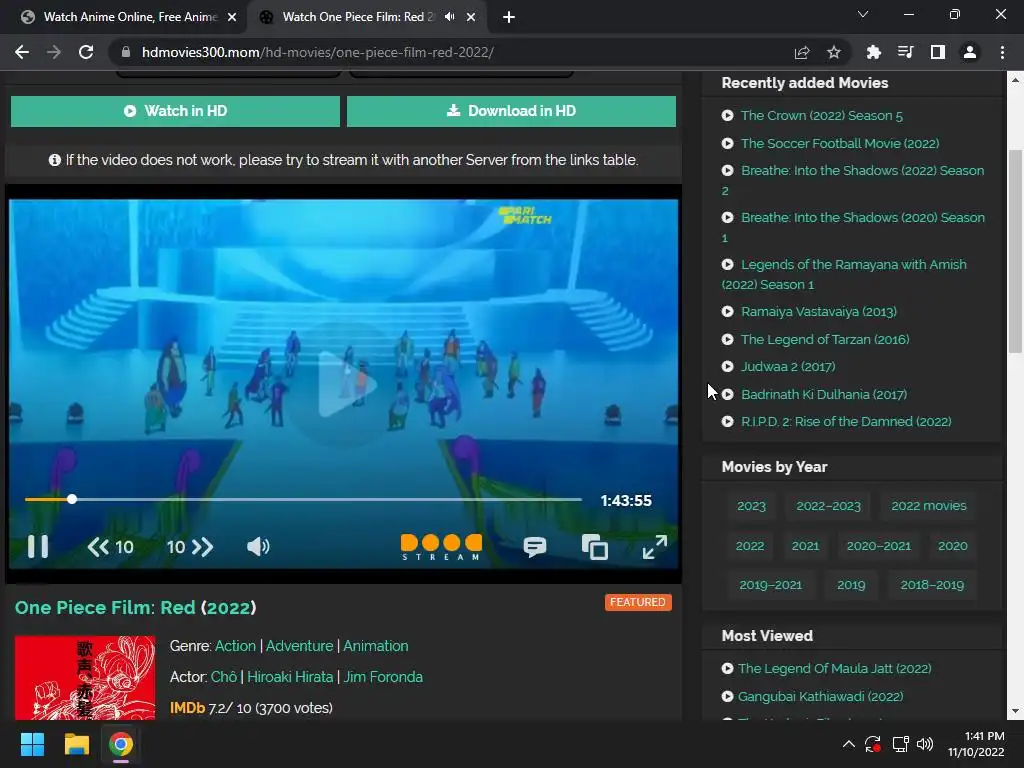Image resolution: width=1024 pixels, height=768 pixels.
Task: Open the Chrome three-dot menu
Action: (1002, 52)
